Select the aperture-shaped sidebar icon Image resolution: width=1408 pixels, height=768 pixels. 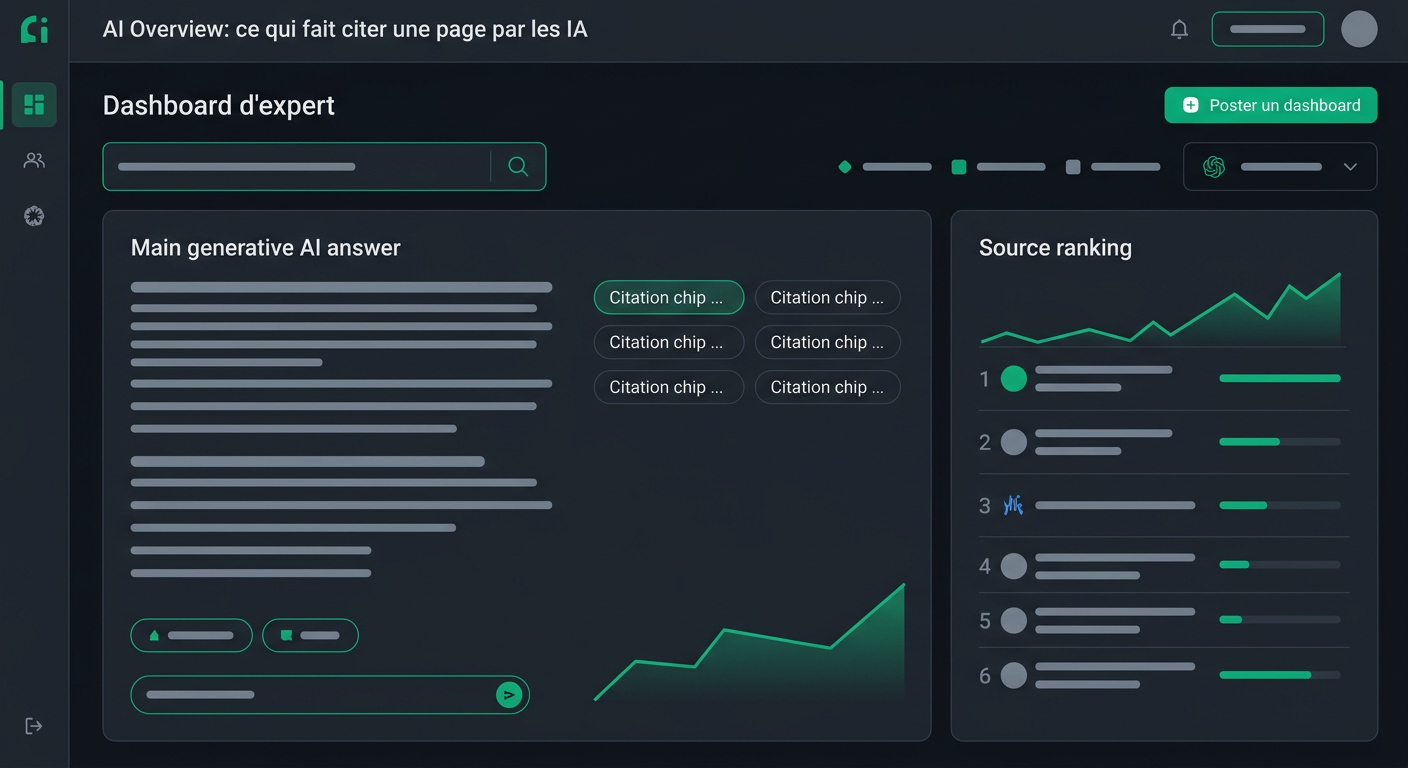(34, 216)
